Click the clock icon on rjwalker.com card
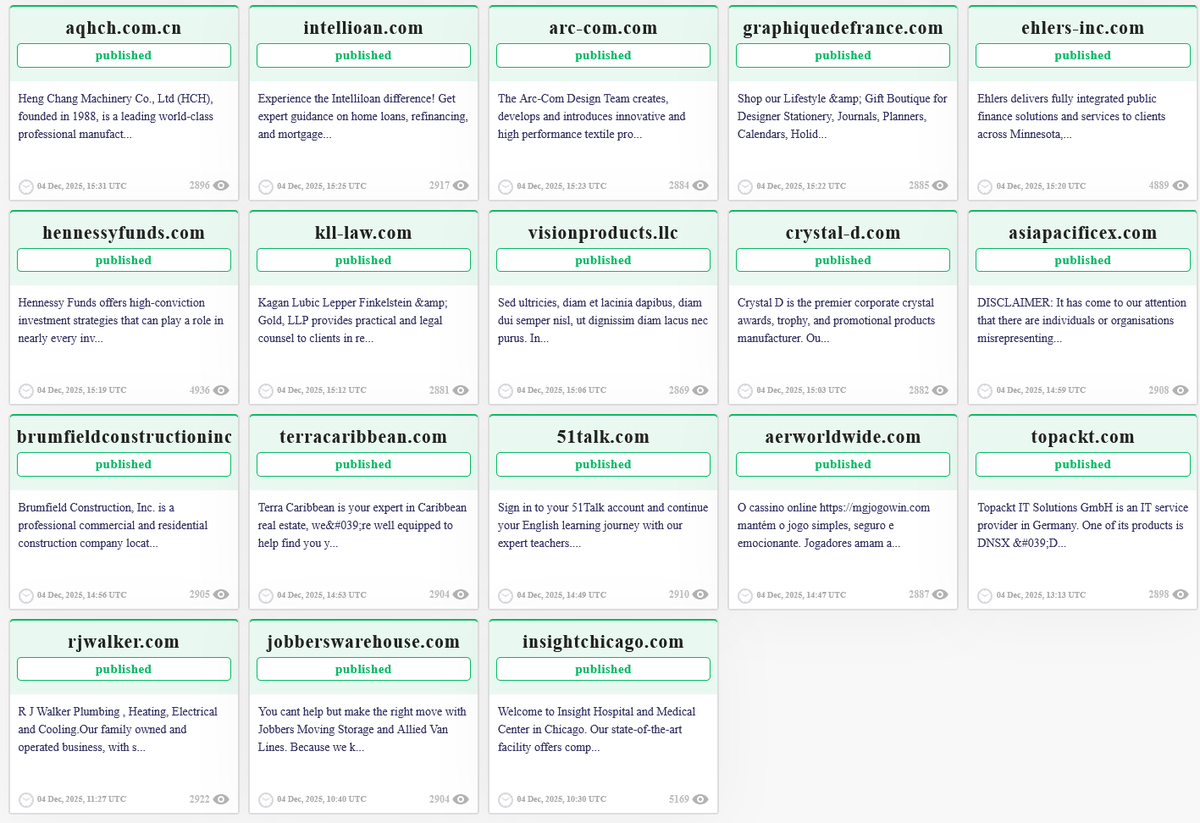1200x823 pixels. click(26, 800)
